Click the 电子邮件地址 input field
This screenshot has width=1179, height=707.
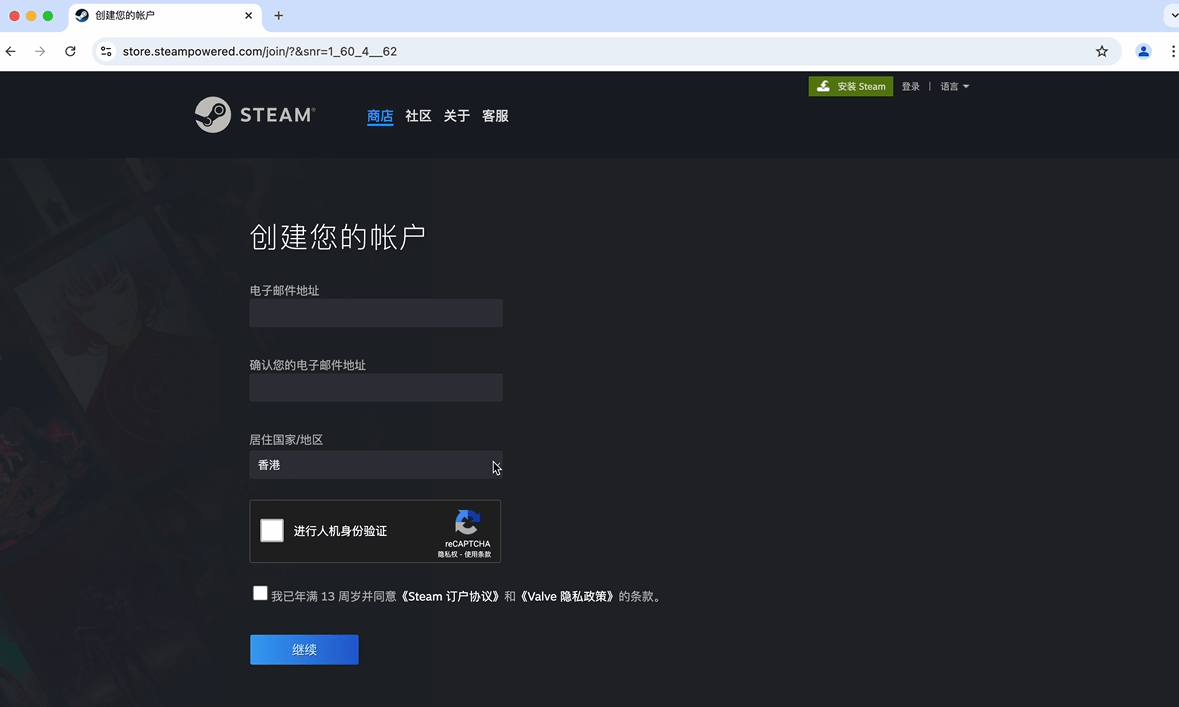pos(376,312)
